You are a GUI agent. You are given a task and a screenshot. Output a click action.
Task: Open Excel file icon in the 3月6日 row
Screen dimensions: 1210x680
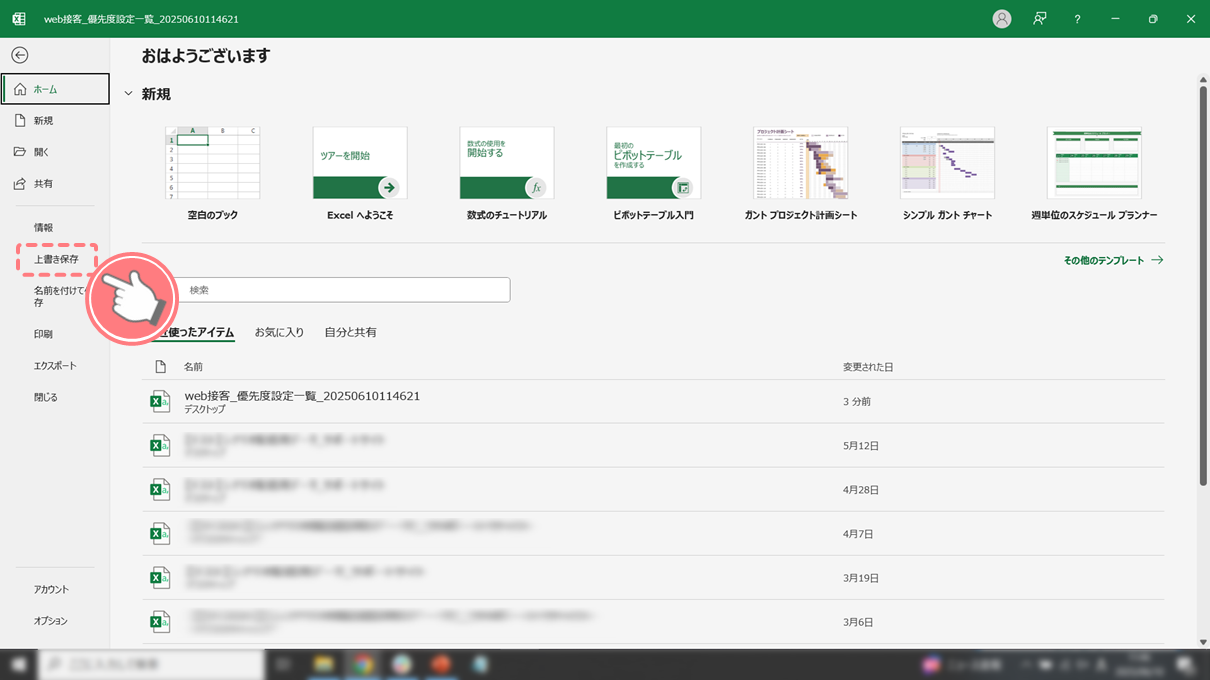point(160,622)
